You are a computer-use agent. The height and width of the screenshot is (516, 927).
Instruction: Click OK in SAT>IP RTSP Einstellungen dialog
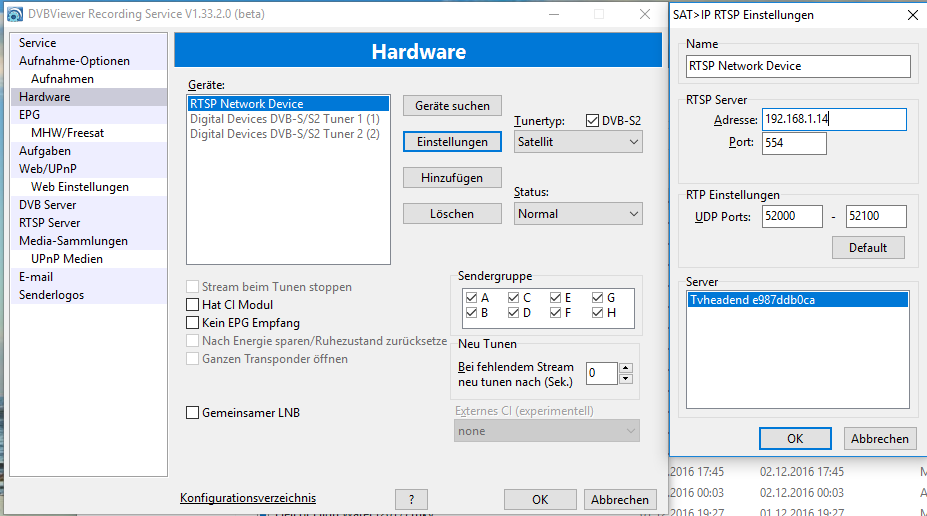pos(795,439)
